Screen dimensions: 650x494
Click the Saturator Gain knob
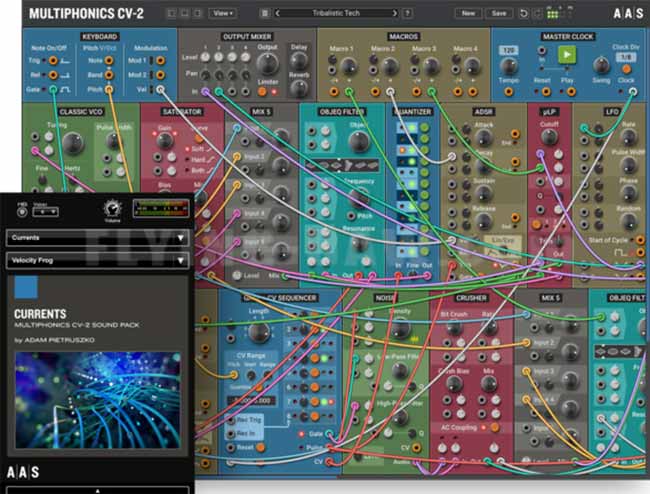[x=165, y=140]
